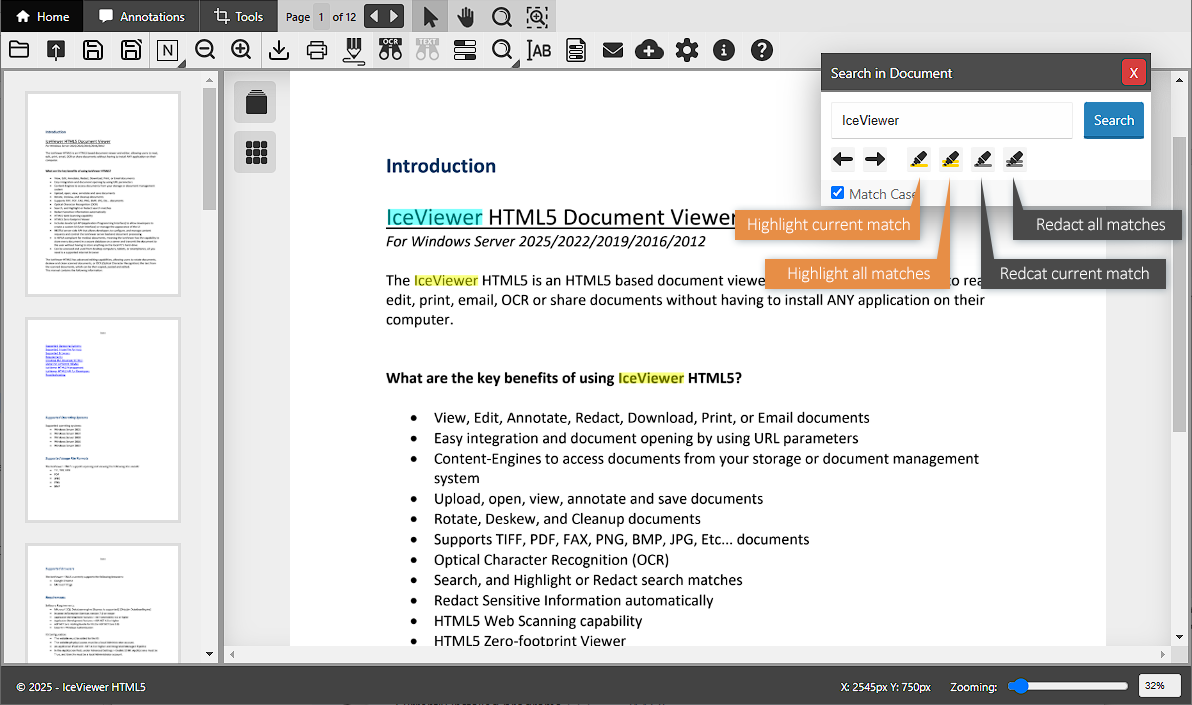
Task: Adjust the Zooming slider
Action: click(x=1067, y=686)
